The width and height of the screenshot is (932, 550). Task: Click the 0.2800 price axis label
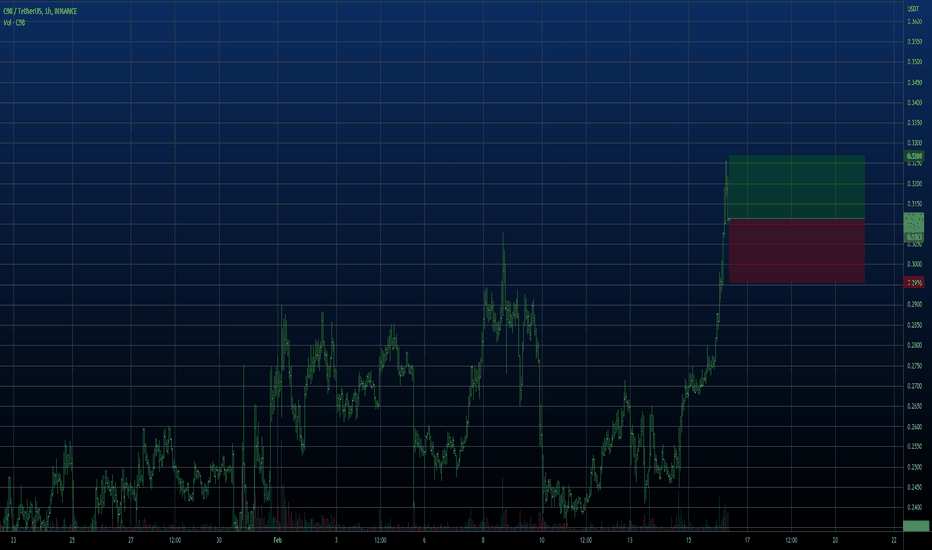(915, 345)
